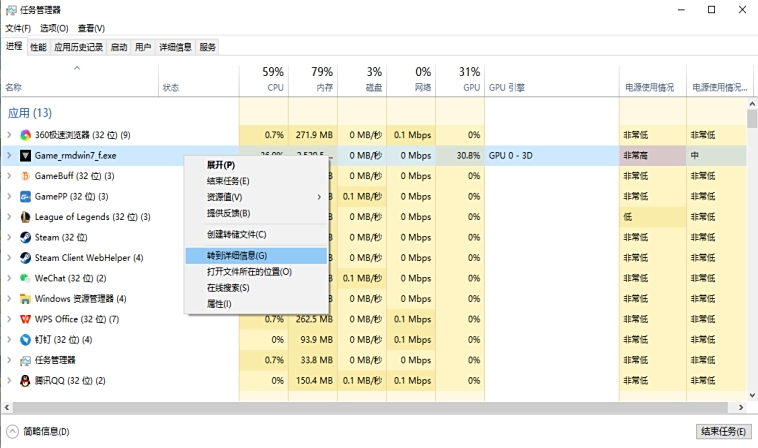
Task: Click the 腾讯QQ process icon
Action: tap(26, 381)
